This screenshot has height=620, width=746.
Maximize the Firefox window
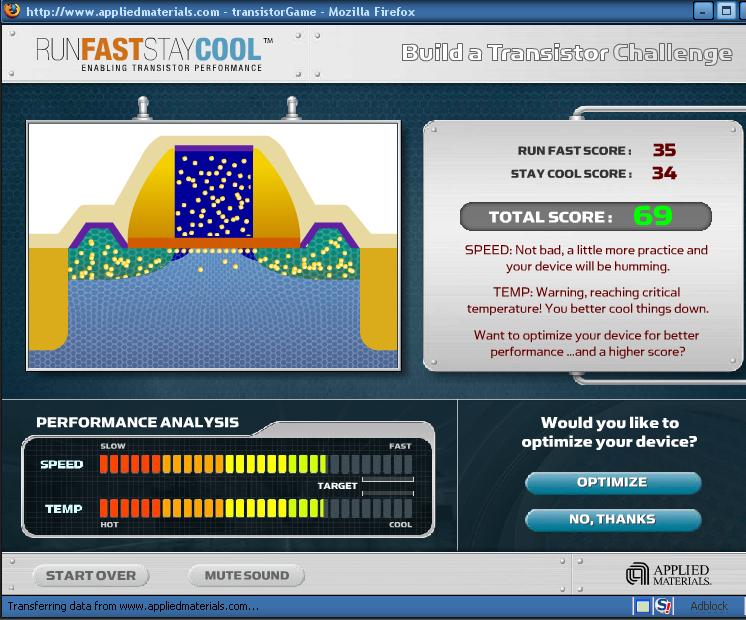tap(726, 10)
